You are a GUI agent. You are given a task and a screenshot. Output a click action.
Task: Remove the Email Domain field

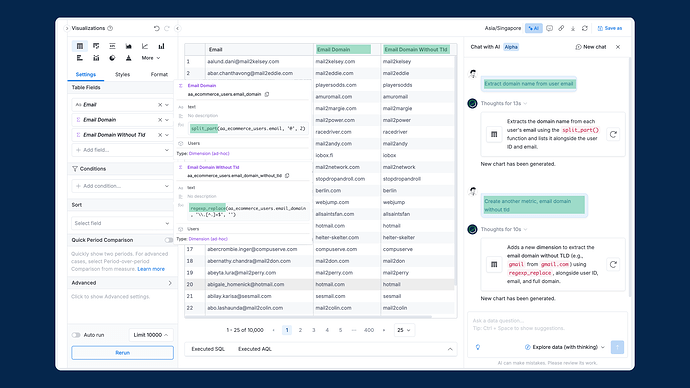[x=160, y=120]
